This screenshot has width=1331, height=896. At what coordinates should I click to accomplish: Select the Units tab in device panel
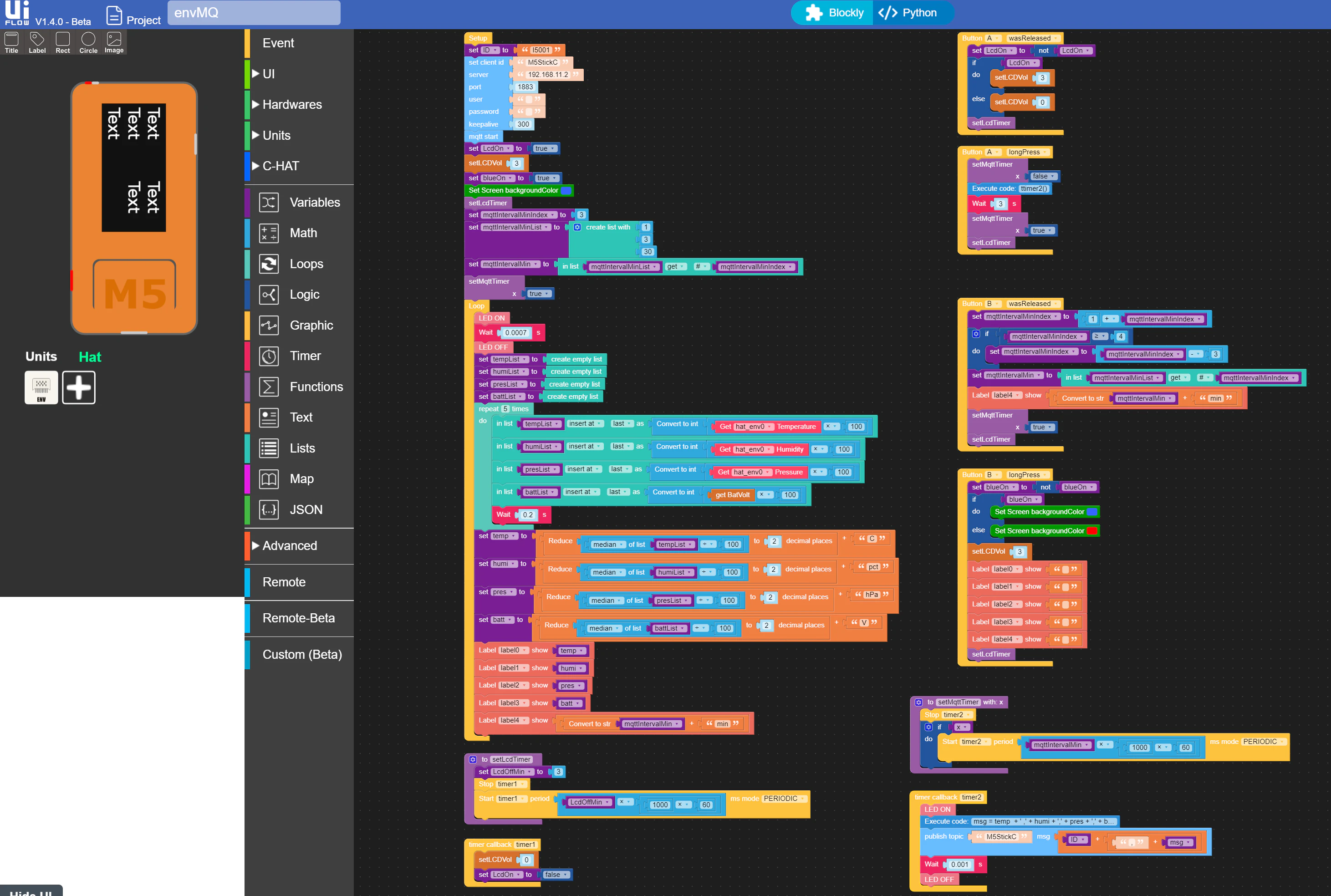pos(41,356)
